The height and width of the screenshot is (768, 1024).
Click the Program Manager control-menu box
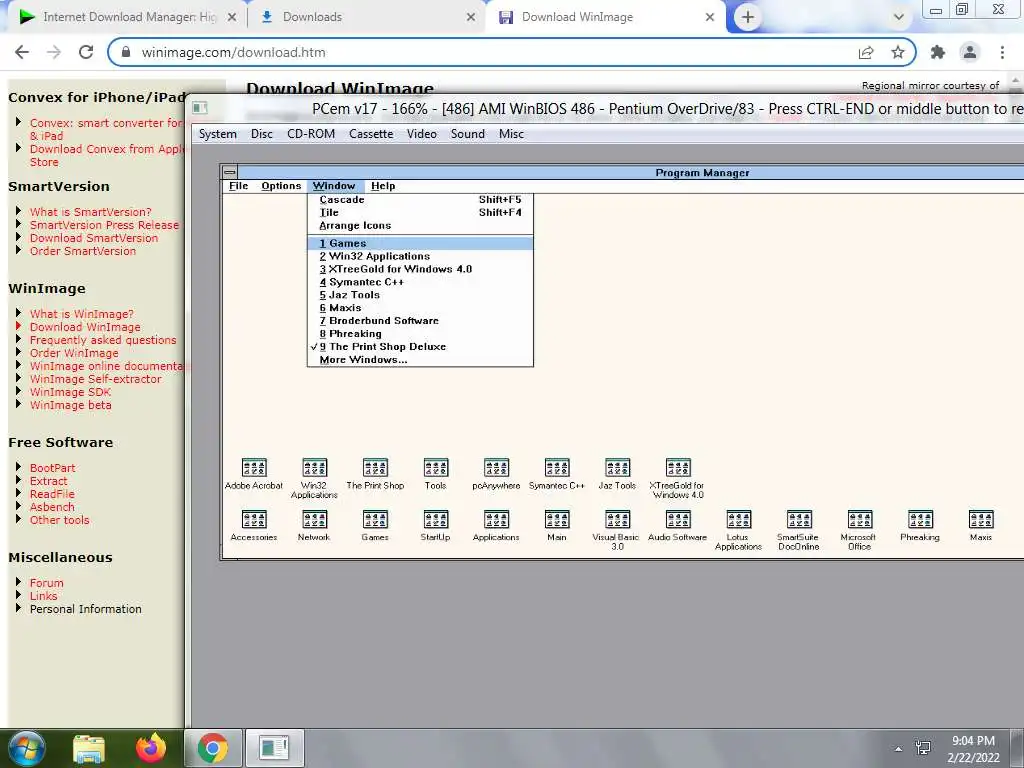point(230,172)
